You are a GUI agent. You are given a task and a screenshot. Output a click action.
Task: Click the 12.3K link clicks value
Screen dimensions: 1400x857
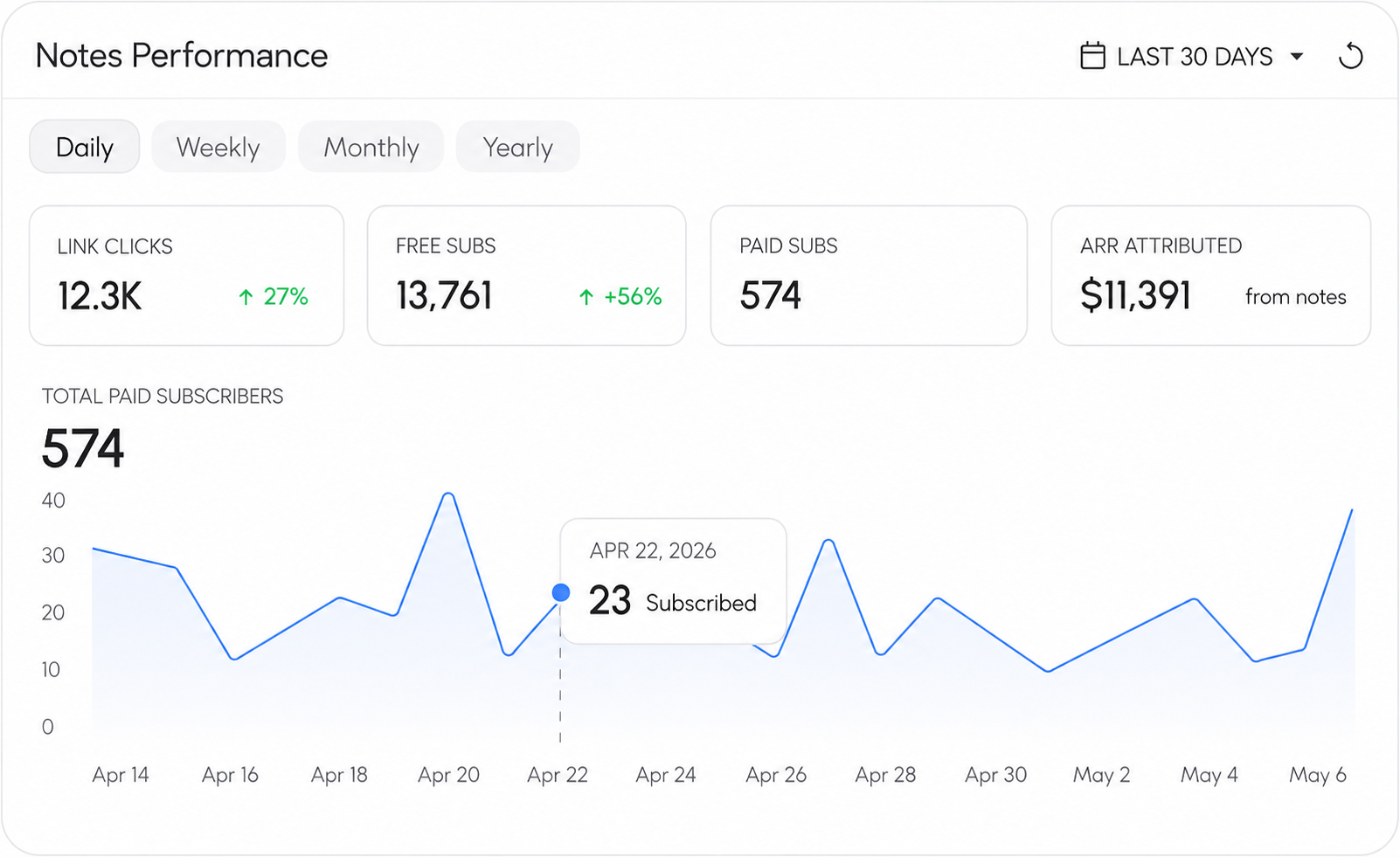point(100,296)
